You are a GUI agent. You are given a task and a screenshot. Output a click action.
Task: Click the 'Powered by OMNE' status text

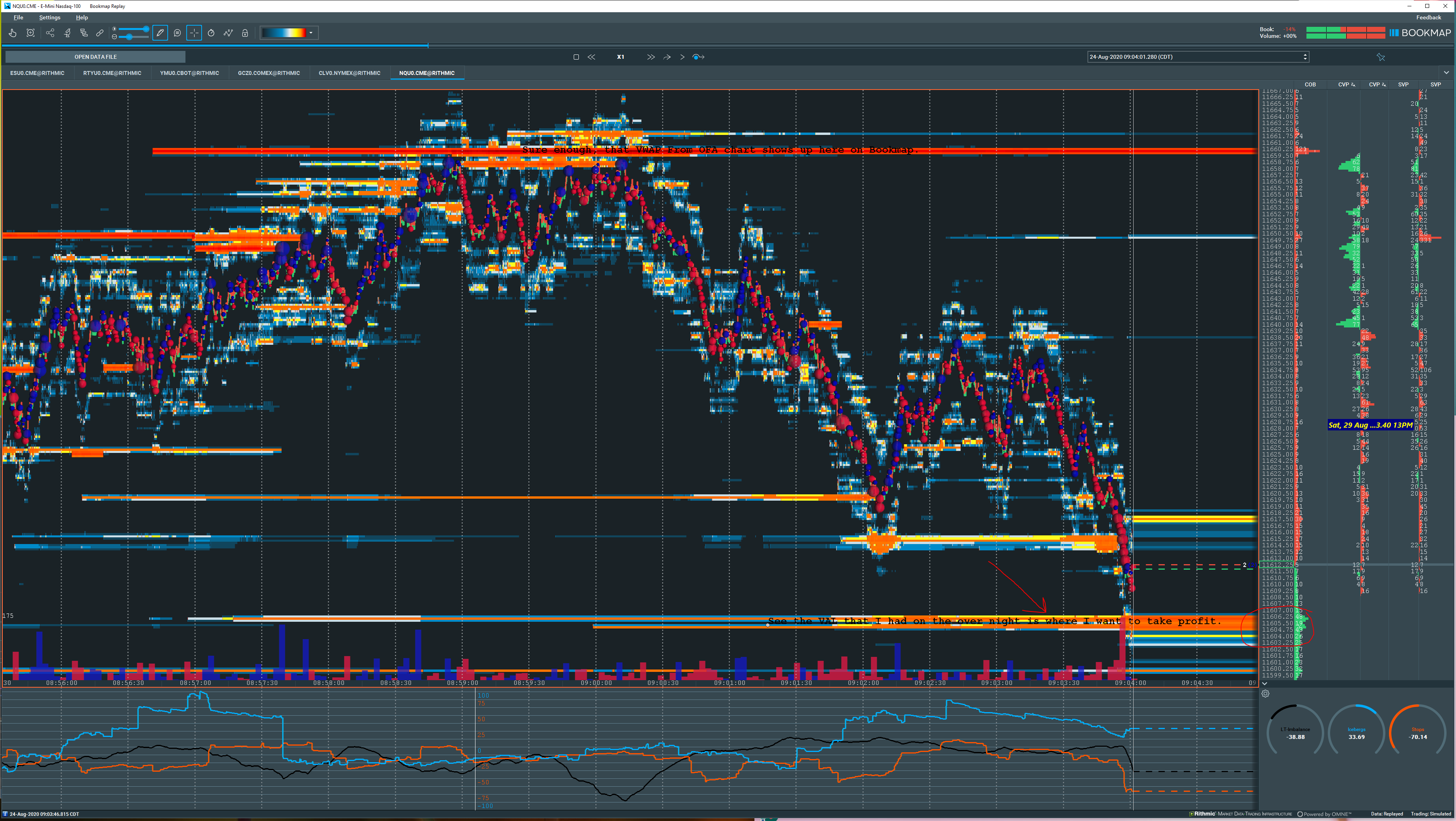tap(1324, 814)
